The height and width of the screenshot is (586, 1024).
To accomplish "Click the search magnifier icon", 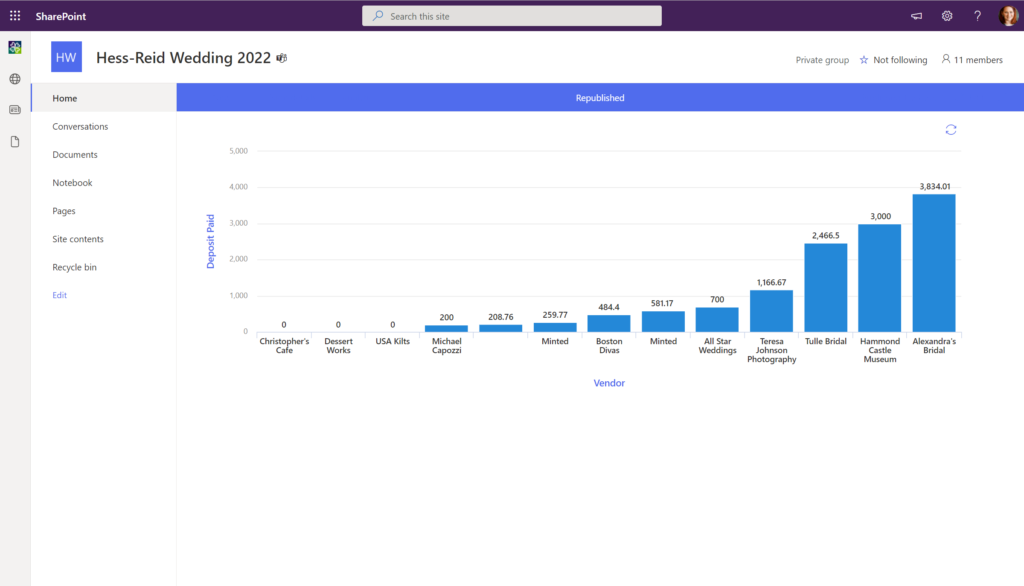I will click(378, 16).
